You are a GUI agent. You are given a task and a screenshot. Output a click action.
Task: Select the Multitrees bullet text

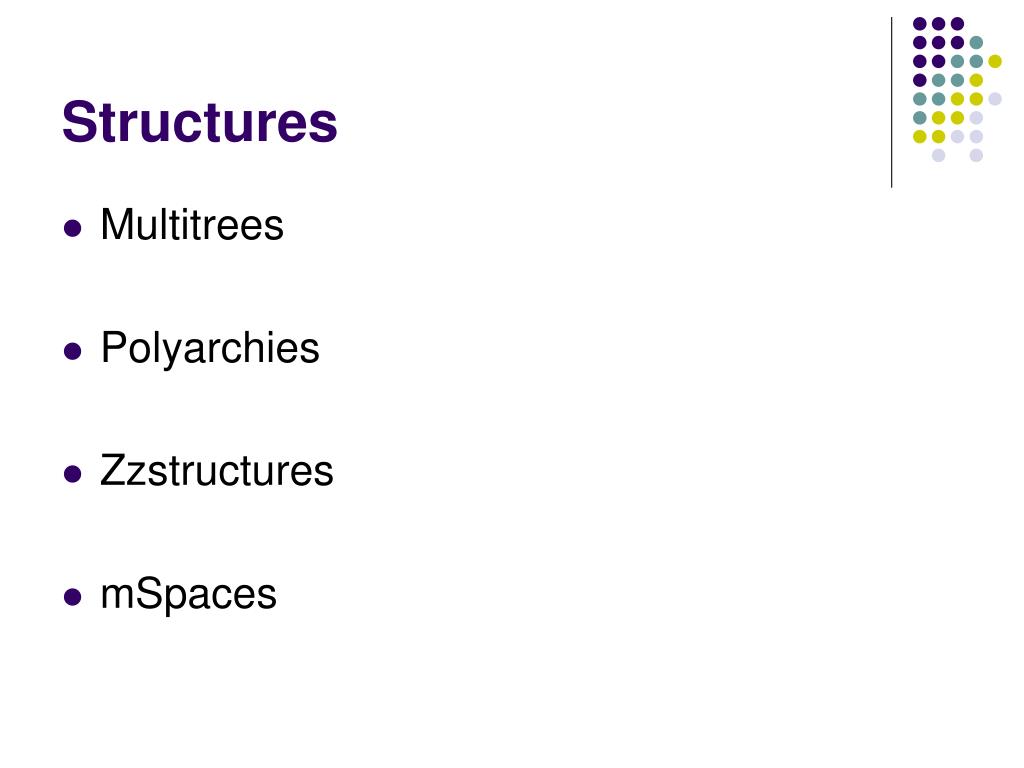tap(192, 225)
